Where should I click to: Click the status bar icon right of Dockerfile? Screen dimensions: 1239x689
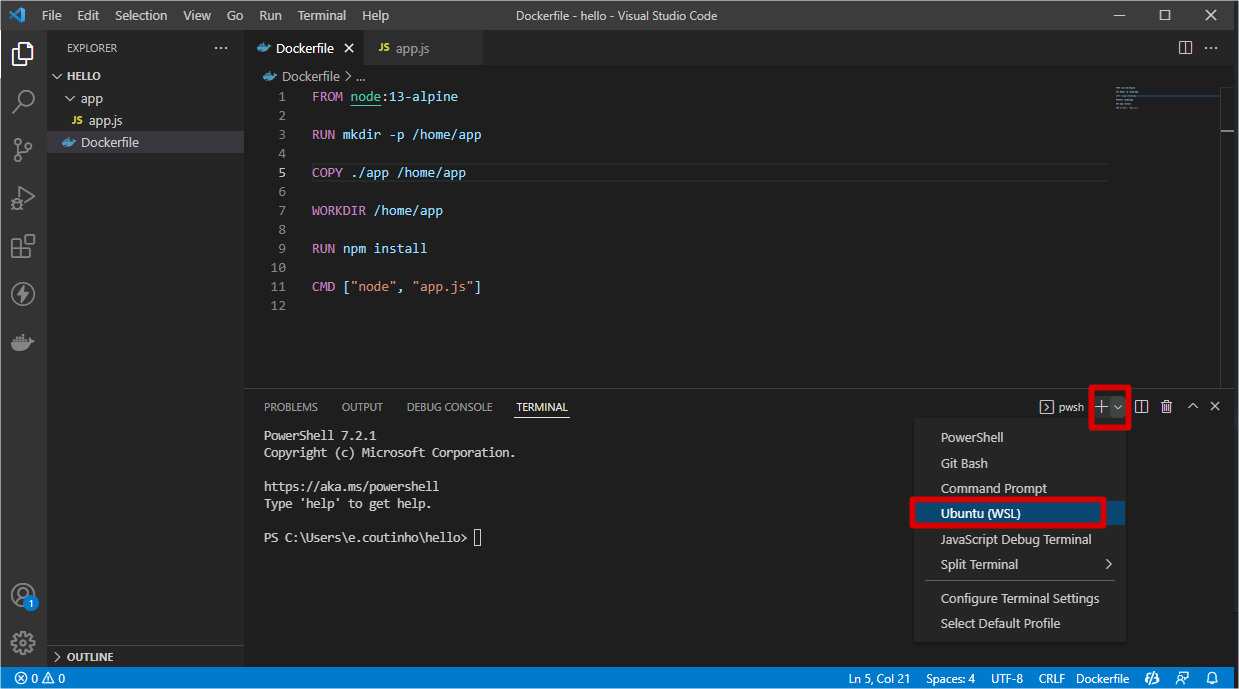pos(1152,679)
